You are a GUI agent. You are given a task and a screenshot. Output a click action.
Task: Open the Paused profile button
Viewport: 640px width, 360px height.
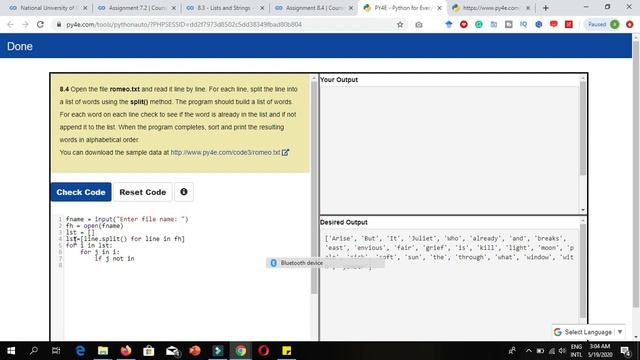click(x=602, y=24)
